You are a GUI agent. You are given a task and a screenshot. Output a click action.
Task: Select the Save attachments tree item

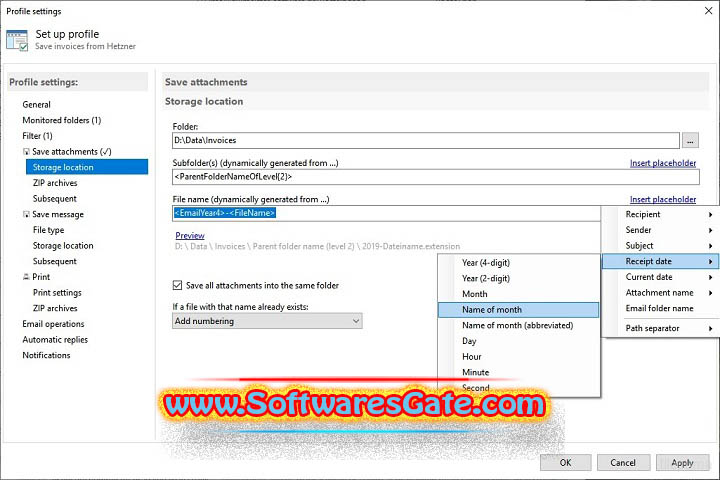(x=72, y=152)
